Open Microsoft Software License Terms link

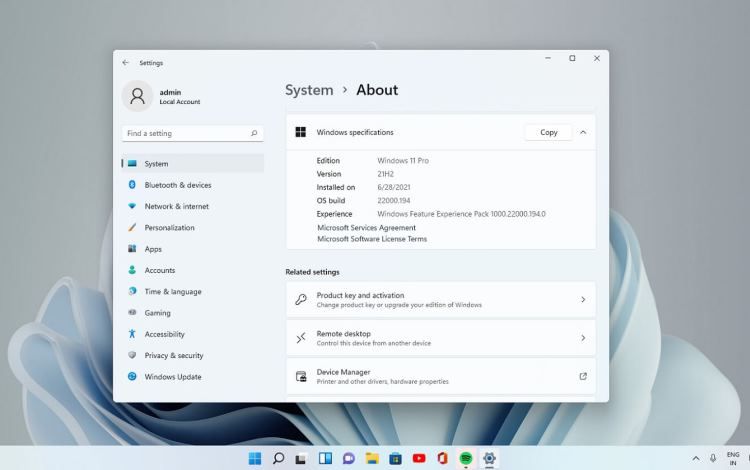coord(372,239)
